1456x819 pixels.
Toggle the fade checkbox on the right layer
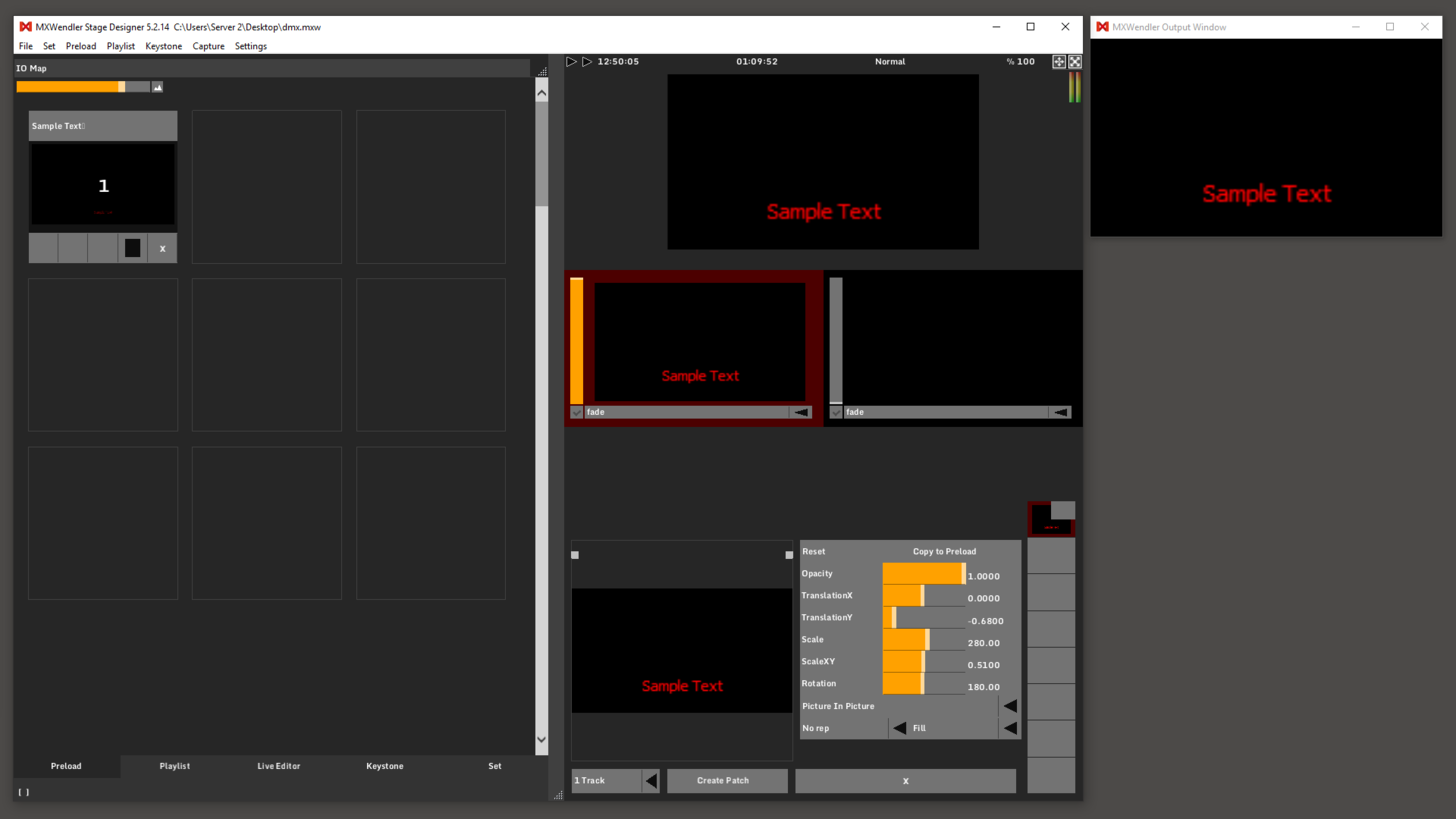[x=836, y=411]
